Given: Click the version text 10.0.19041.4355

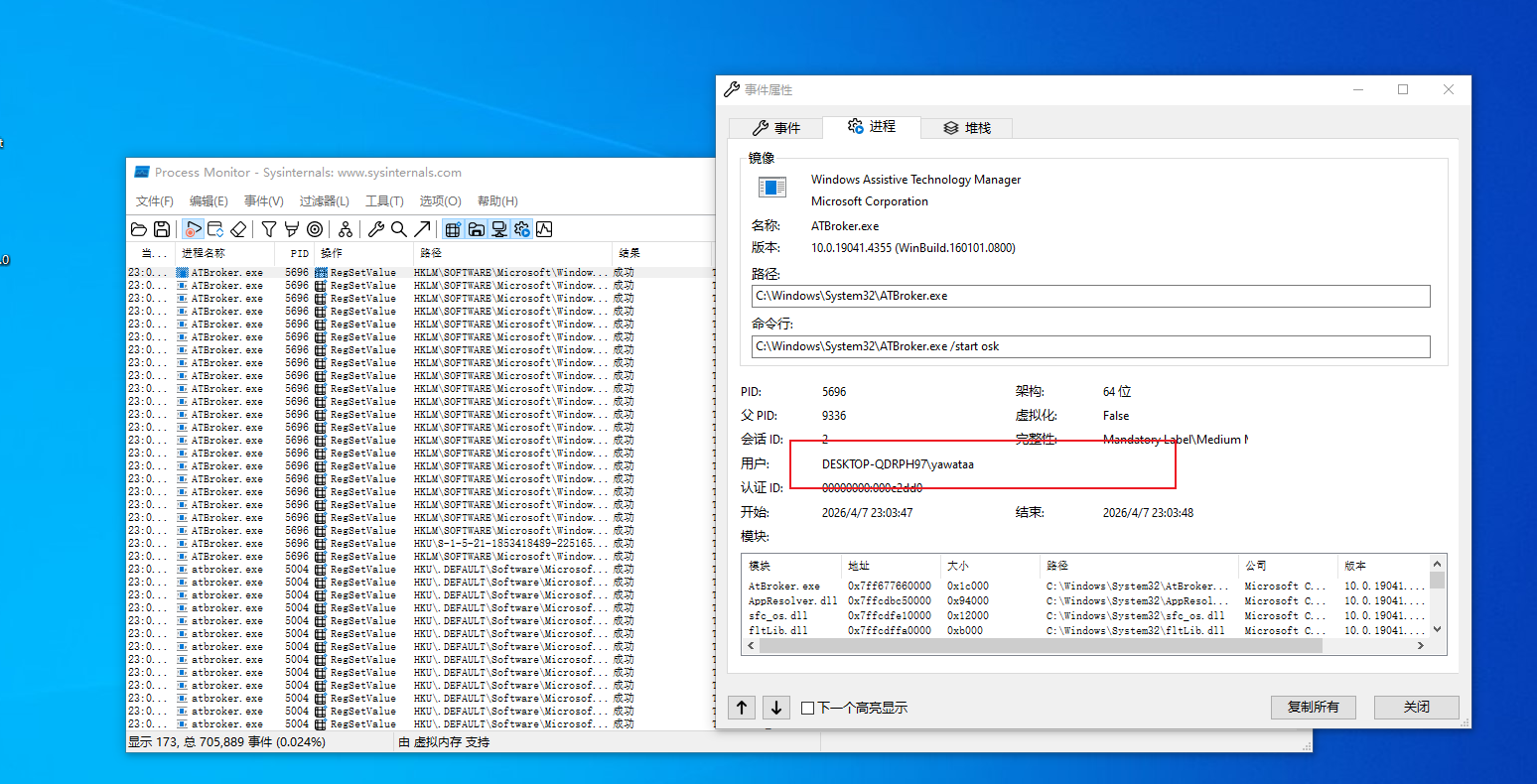Looking at the screenshot, I should 912,248.
